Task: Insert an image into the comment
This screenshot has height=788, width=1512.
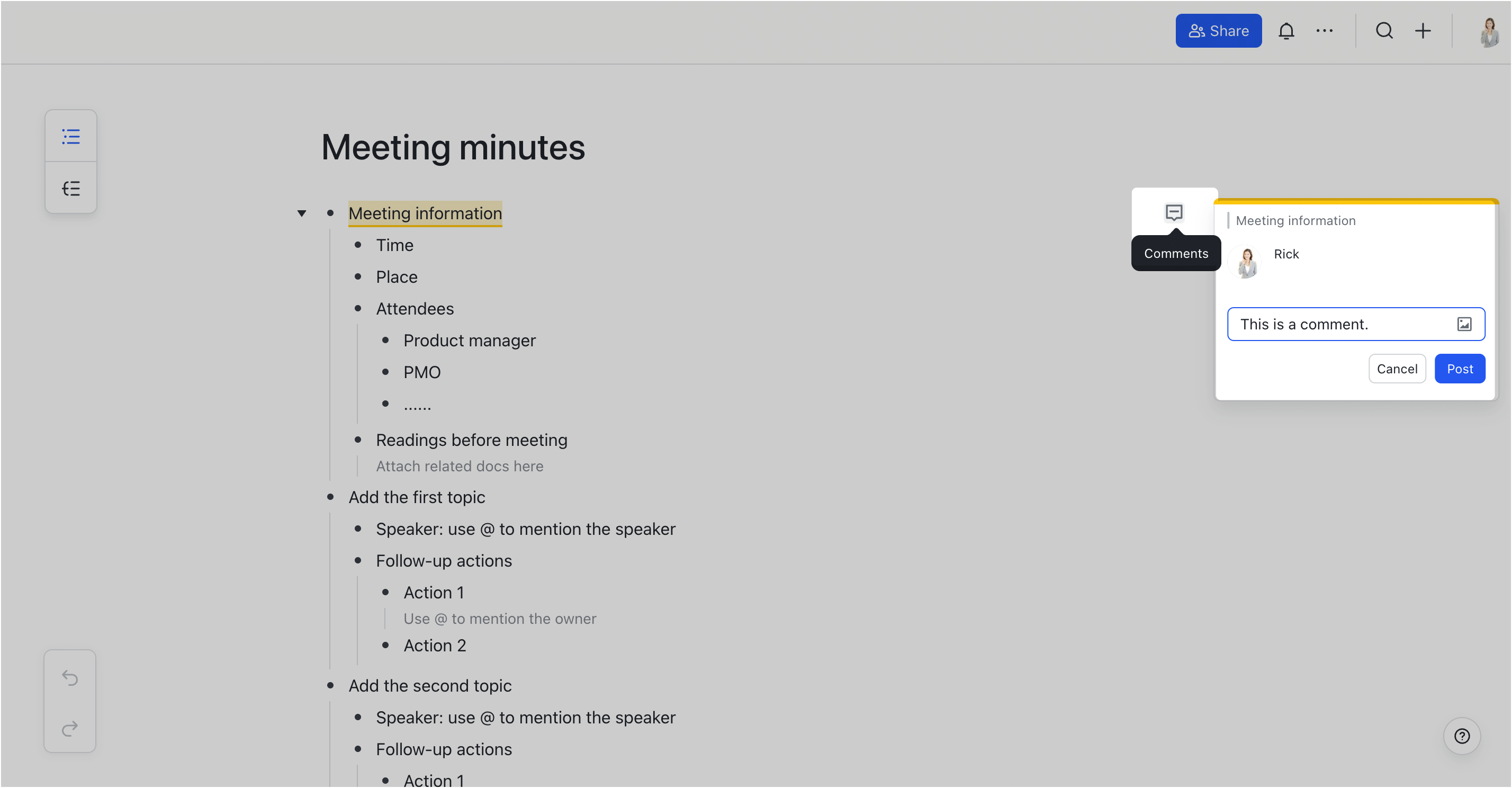Action: click(1464, 324)
